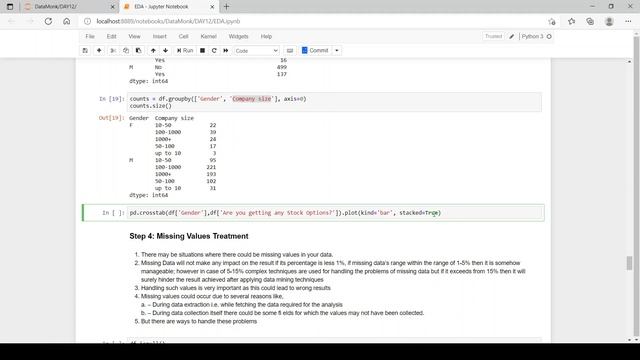Open the Kernel menu

pos(208,36)
